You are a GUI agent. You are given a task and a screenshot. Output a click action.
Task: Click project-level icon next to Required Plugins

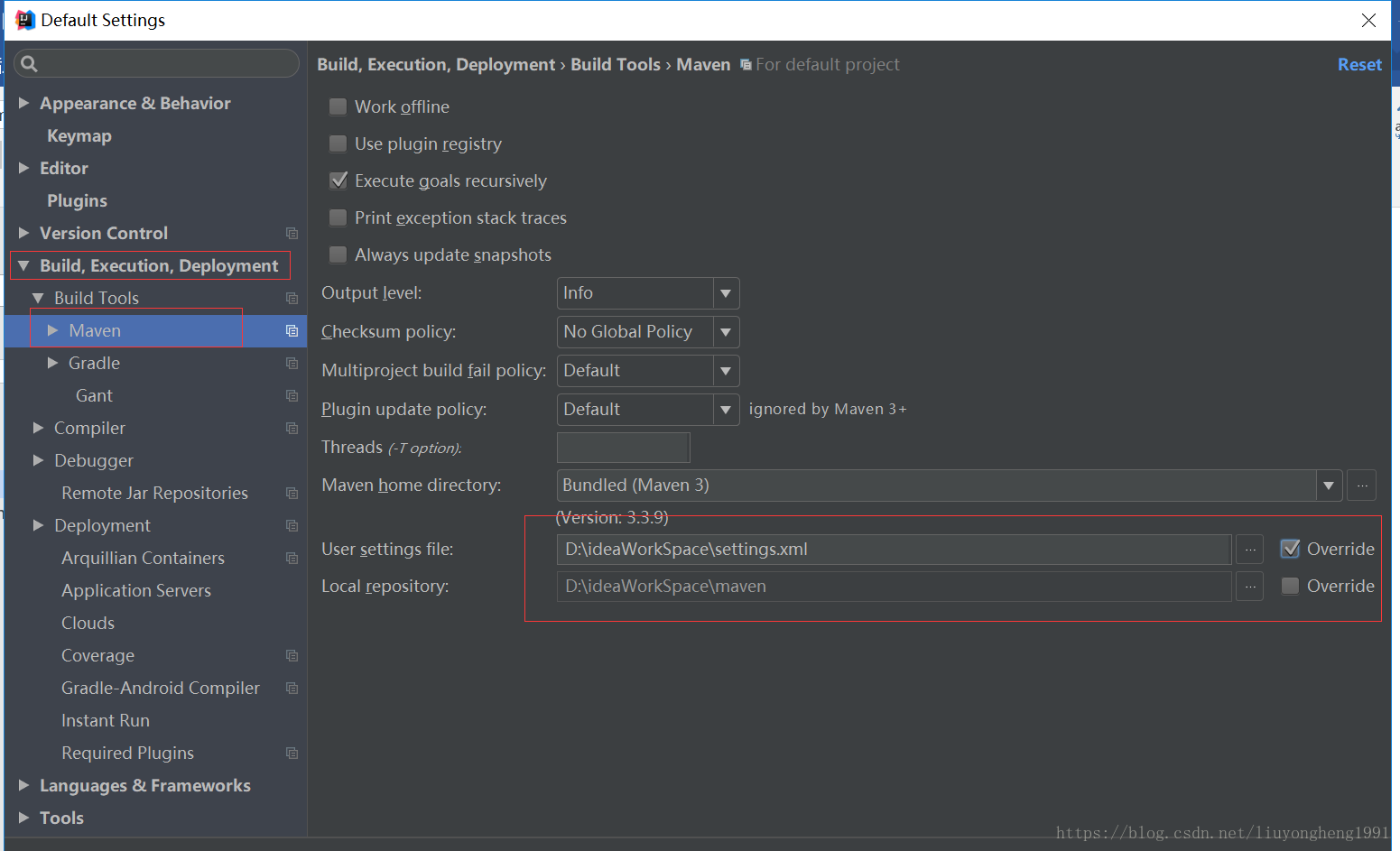(292, 753)
